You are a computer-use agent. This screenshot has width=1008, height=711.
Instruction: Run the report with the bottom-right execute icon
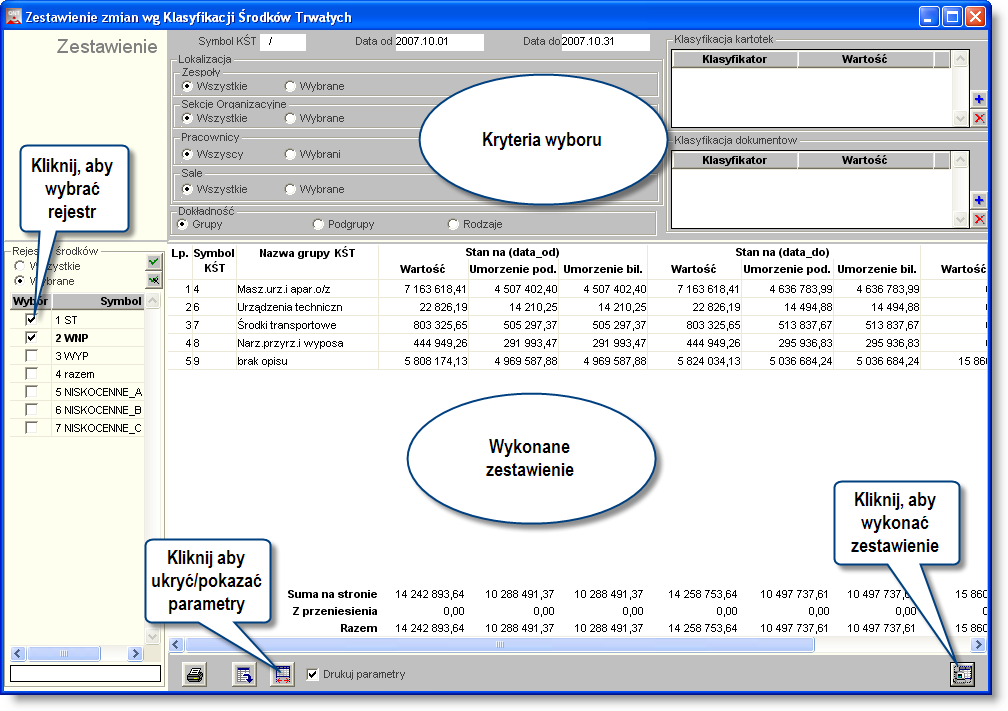pyautogui.click(x=962, y=674)
